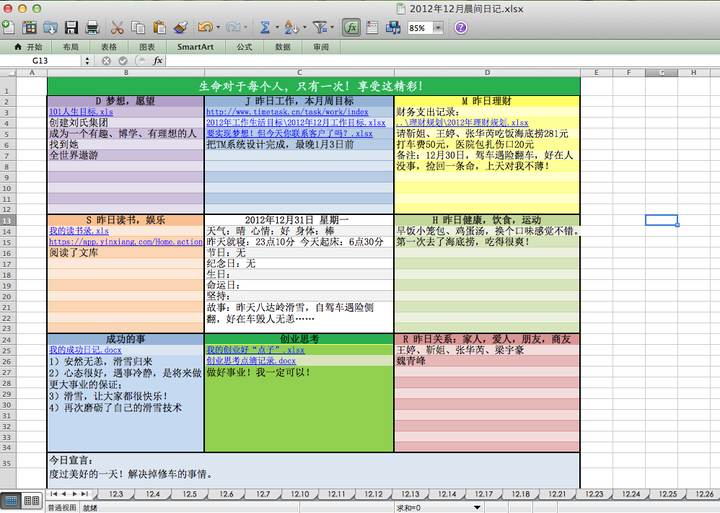
Task: Open the 我的成功日记.docx link
Action: (x=85, y=350)
